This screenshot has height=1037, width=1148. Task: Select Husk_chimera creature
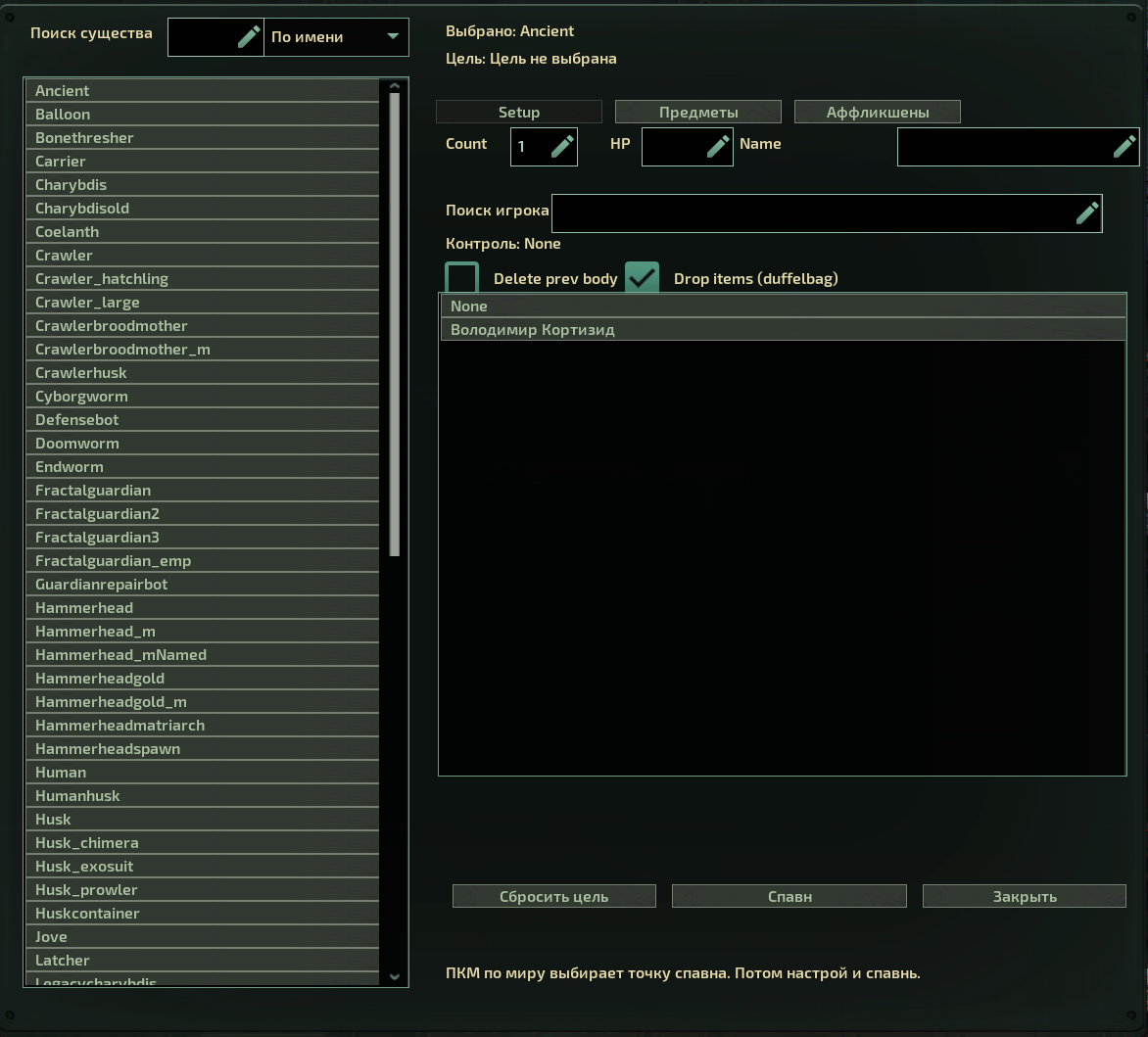coord(203,841)
